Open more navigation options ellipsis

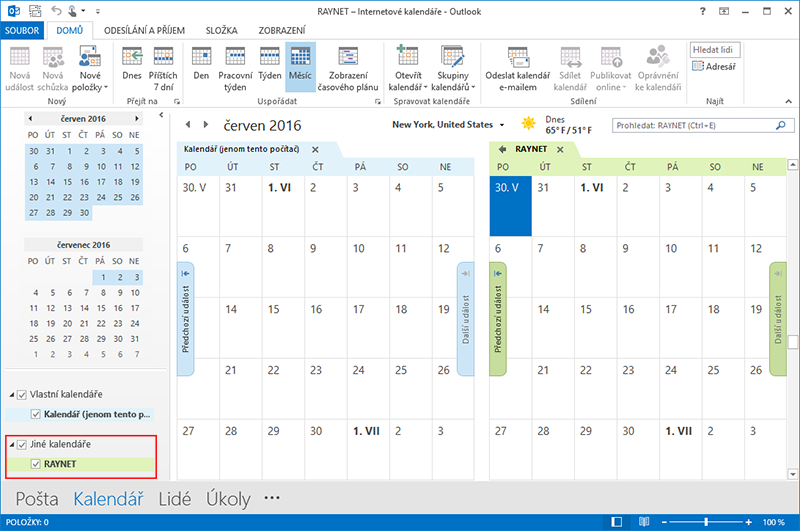click(x=272, y=497)
